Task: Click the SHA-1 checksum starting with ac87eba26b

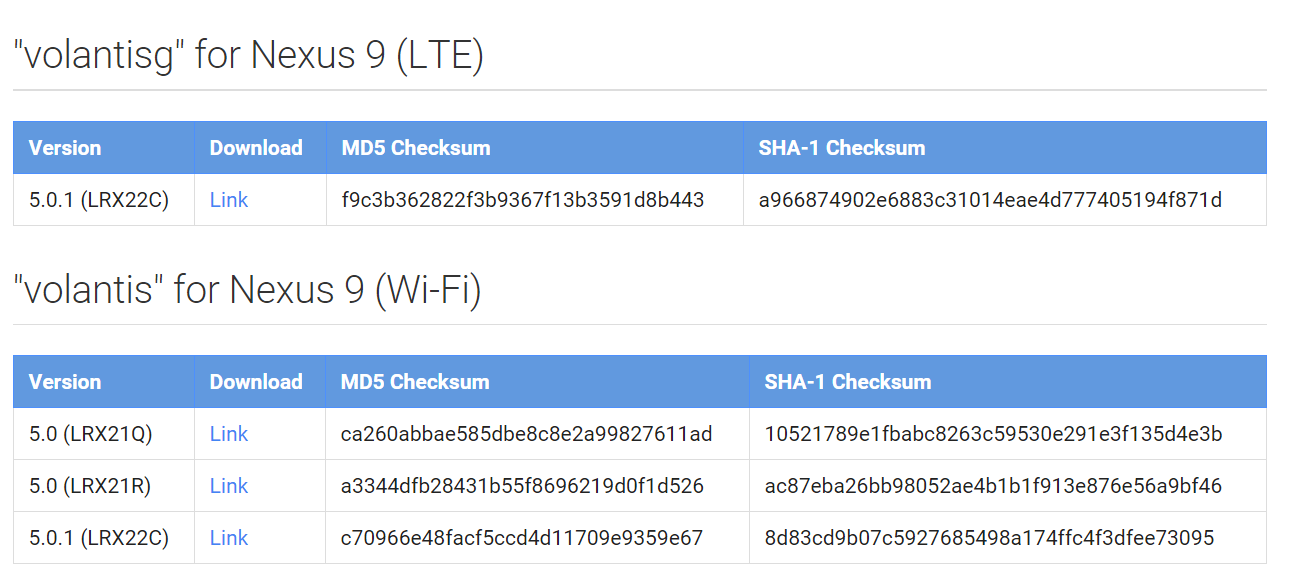Action: [993, 486]
